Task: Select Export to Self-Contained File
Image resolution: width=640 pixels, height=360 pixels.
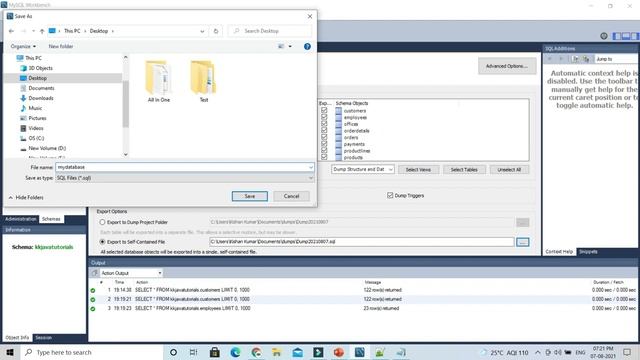Action: [102, 242]
